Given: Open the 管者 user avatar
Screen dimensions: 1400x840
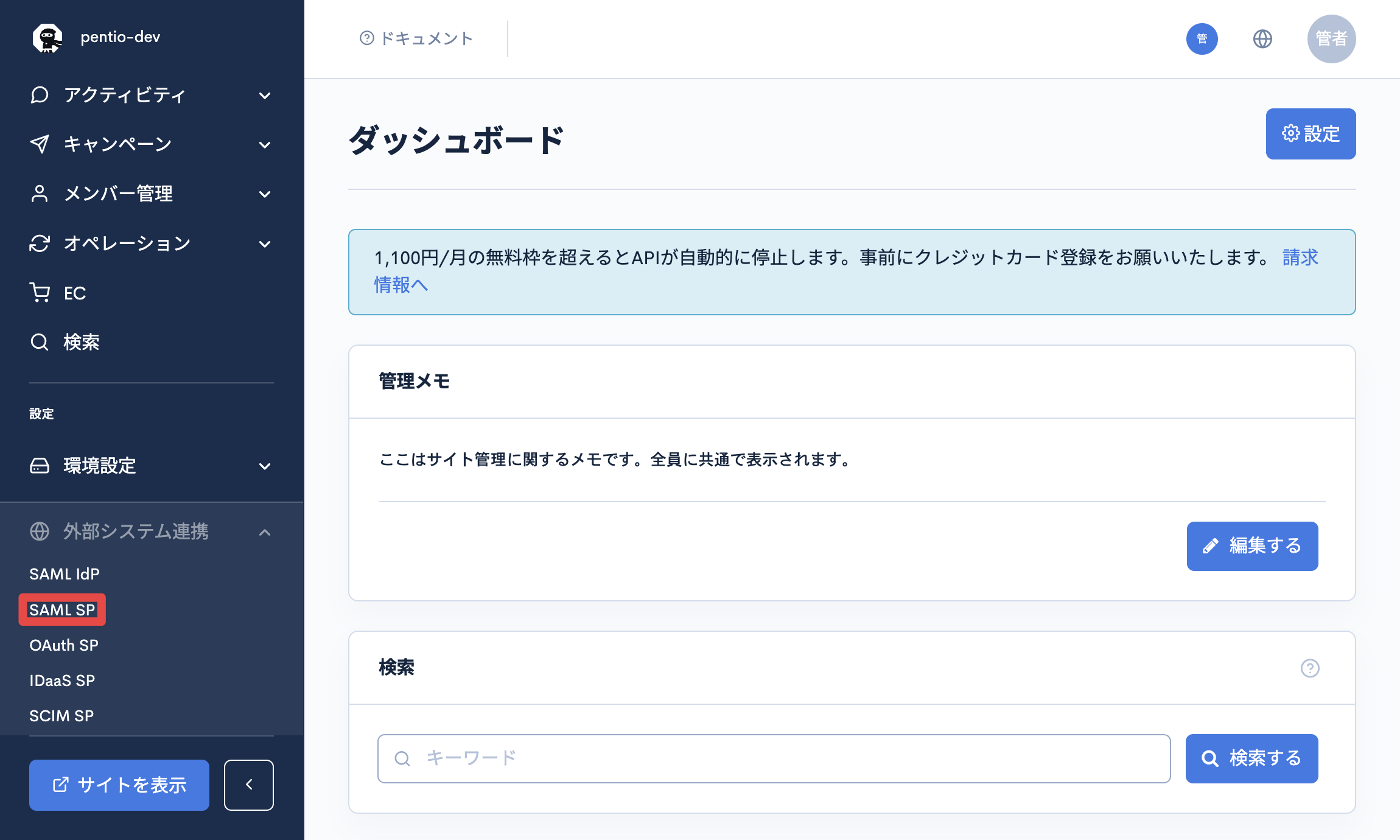Looking at the screenshot, I should coord(1332,39).
